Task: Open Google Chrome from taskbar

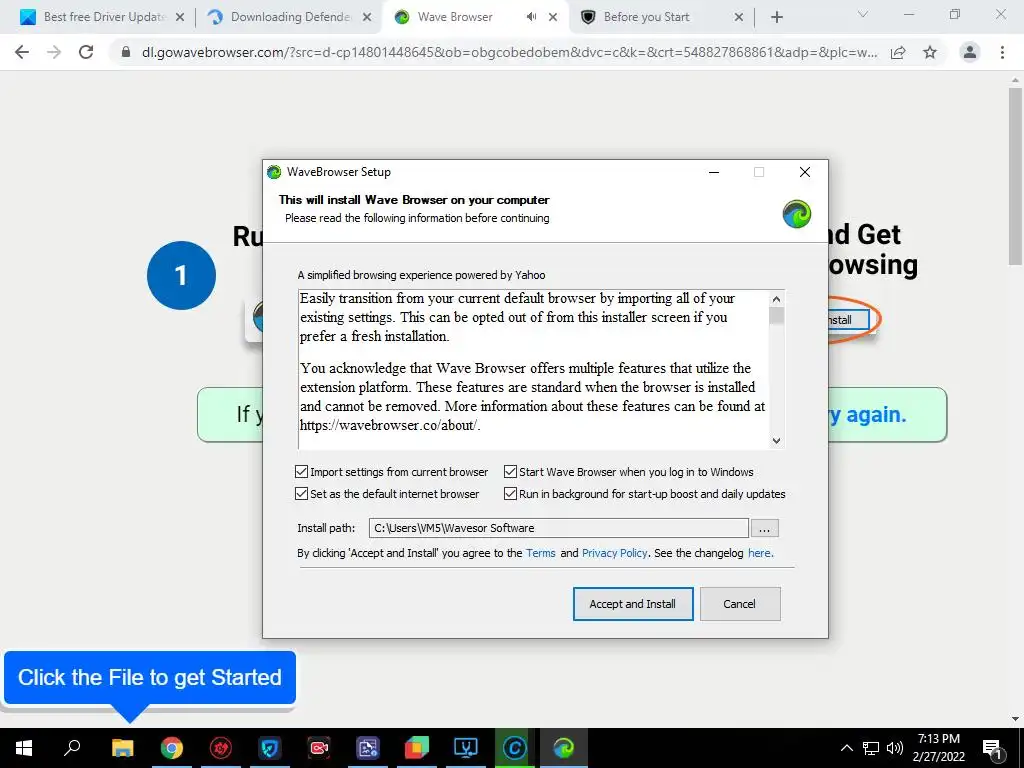Action: (172, 748)
